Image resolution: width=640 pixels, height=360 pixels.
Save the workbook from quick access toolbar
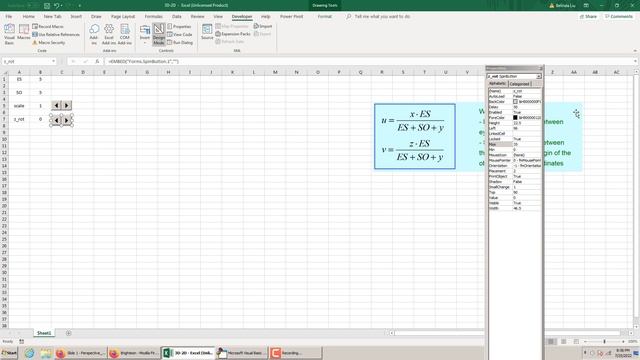point(47,6)
